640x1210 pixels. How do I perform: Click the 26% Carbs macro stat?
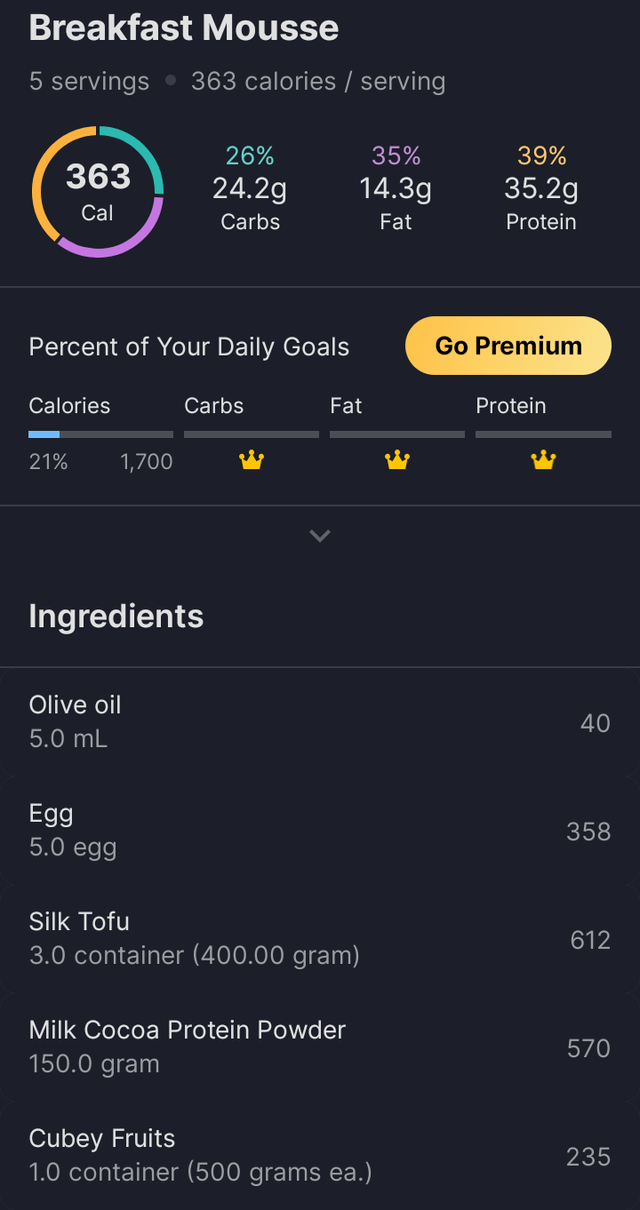[250, 188]
